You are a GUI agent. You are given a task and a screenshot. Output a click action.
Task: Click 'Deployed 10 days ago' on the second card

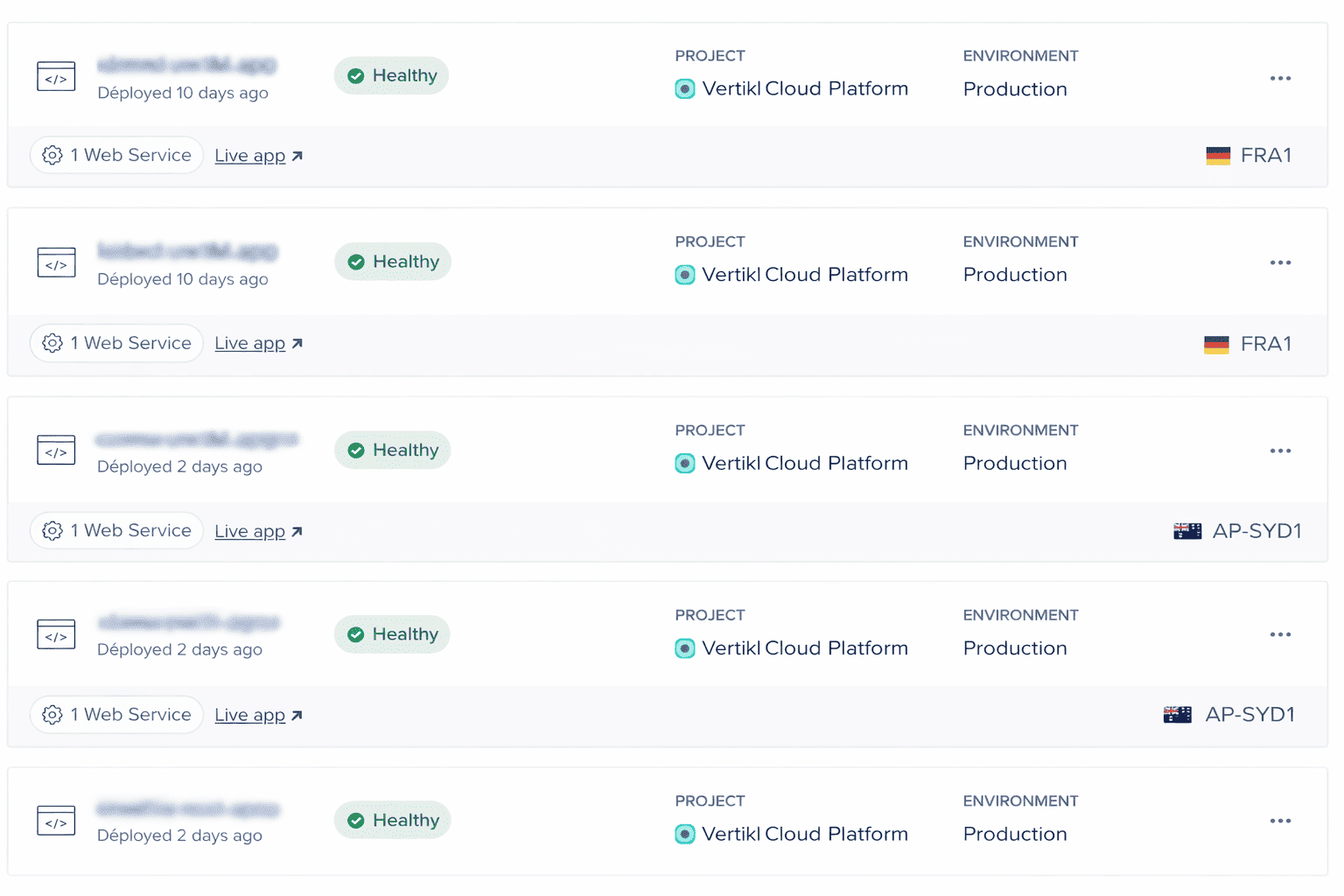click(183, 279)
